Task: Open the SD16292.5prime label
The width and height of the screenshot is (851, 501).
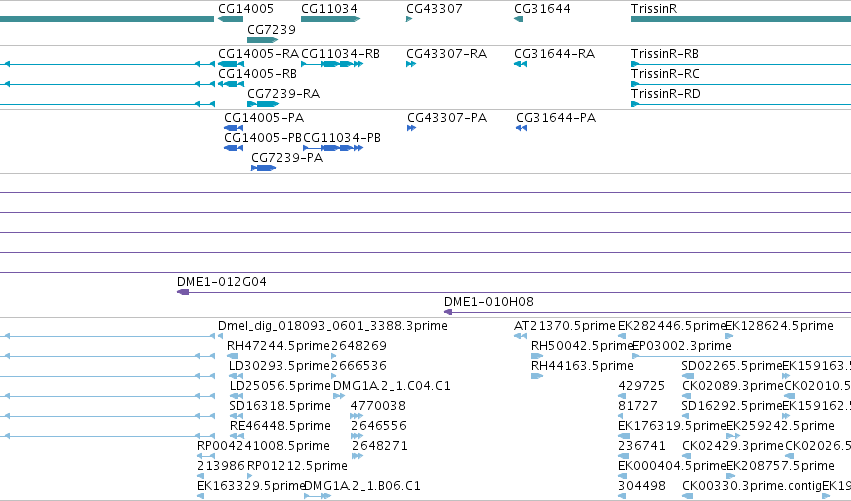Action: (x=732, y=406)
